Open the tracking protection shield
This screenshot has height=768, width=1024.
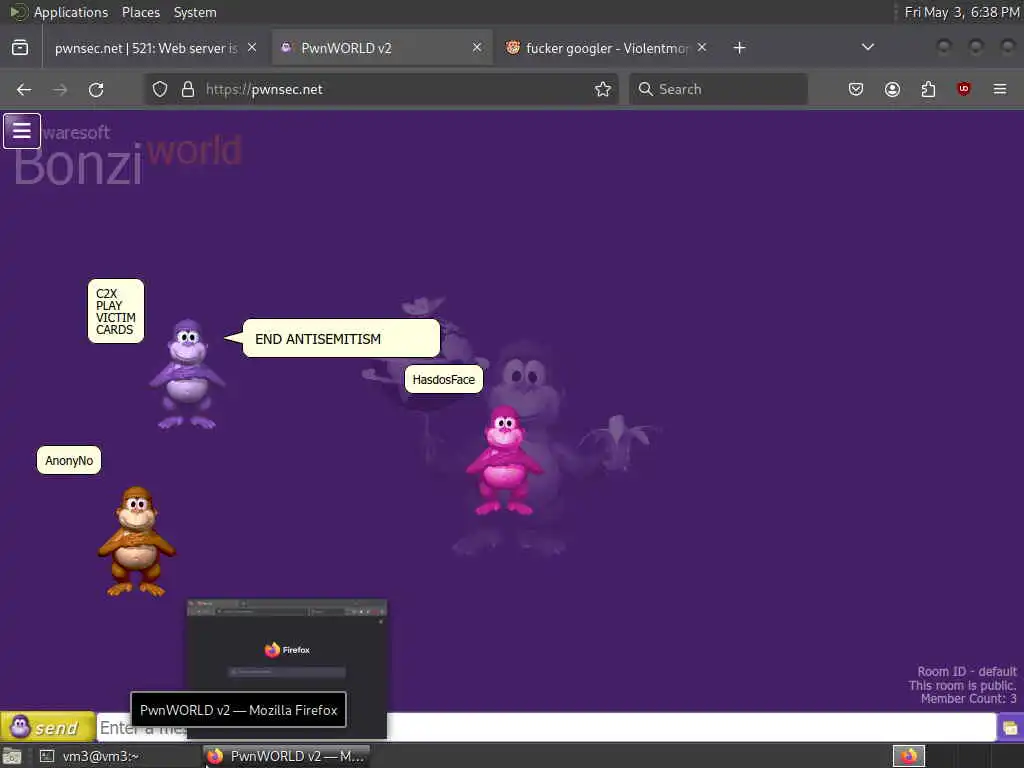click(x=160, y=89)
